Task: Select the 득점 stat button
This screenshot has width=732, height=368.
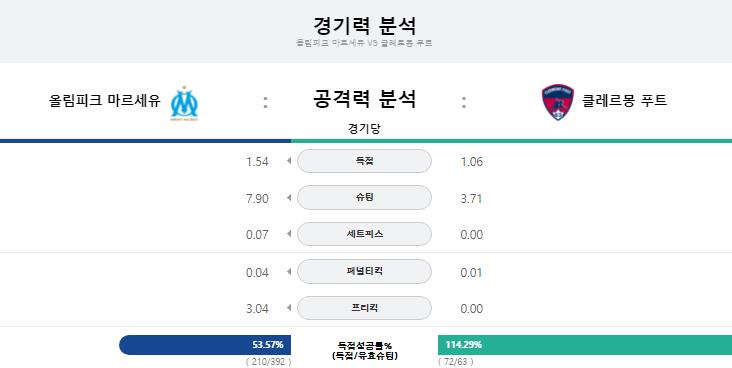Action: (364, 161)
